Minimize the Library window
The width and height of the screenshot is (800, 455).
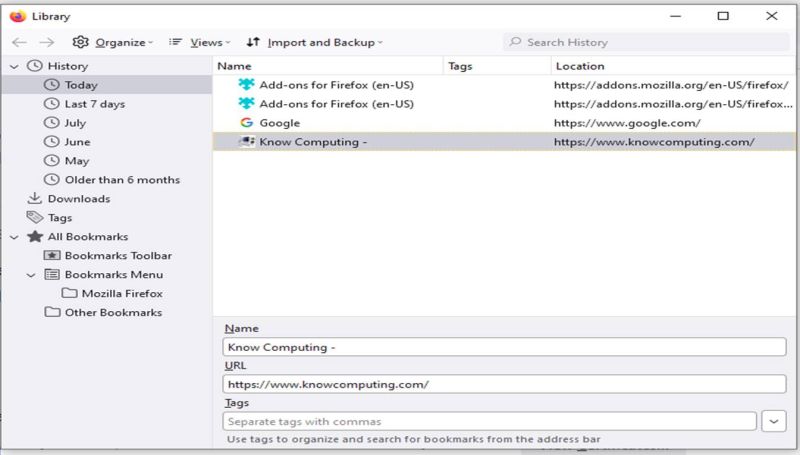pos(676,16)
